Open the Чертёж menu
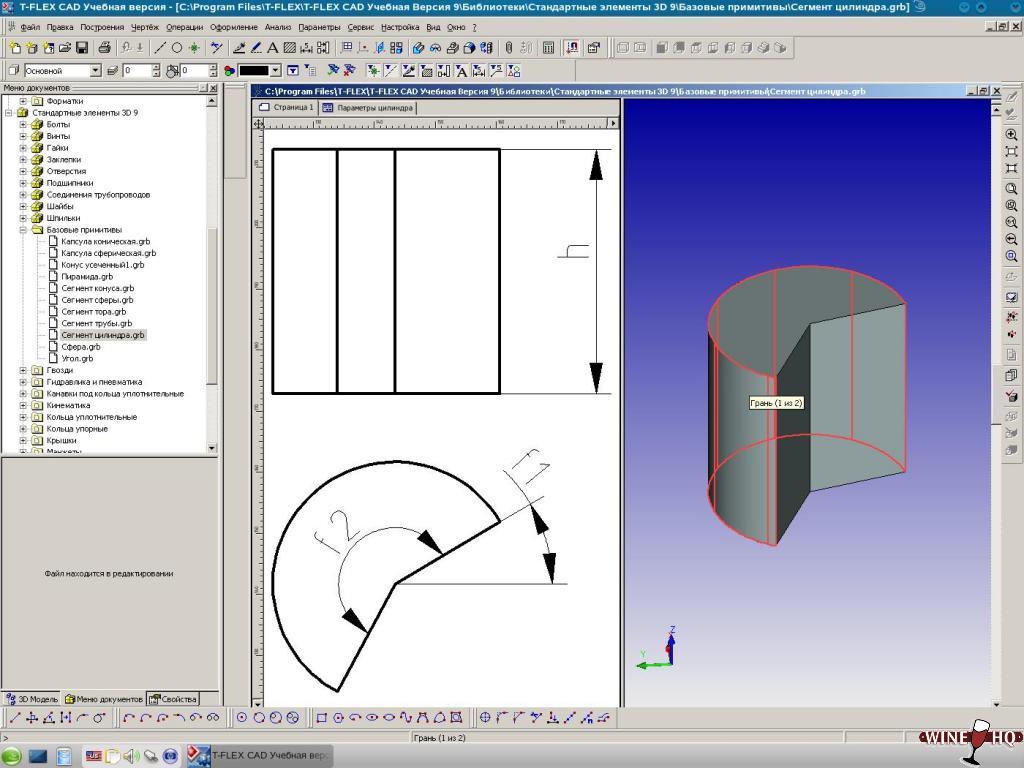1024x768 pixels. pos(145,27)
